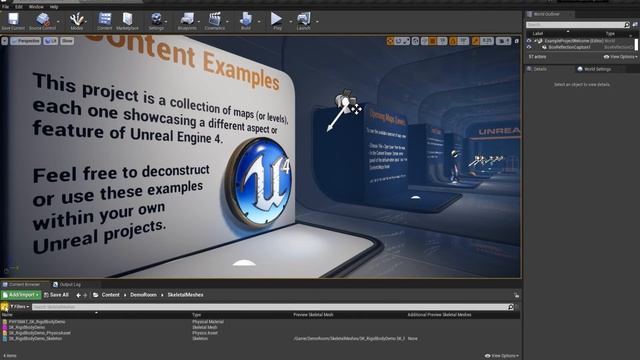Toggle grid snapping in viewport
This screenshot has width=640, height=360.
pos(433,41)
